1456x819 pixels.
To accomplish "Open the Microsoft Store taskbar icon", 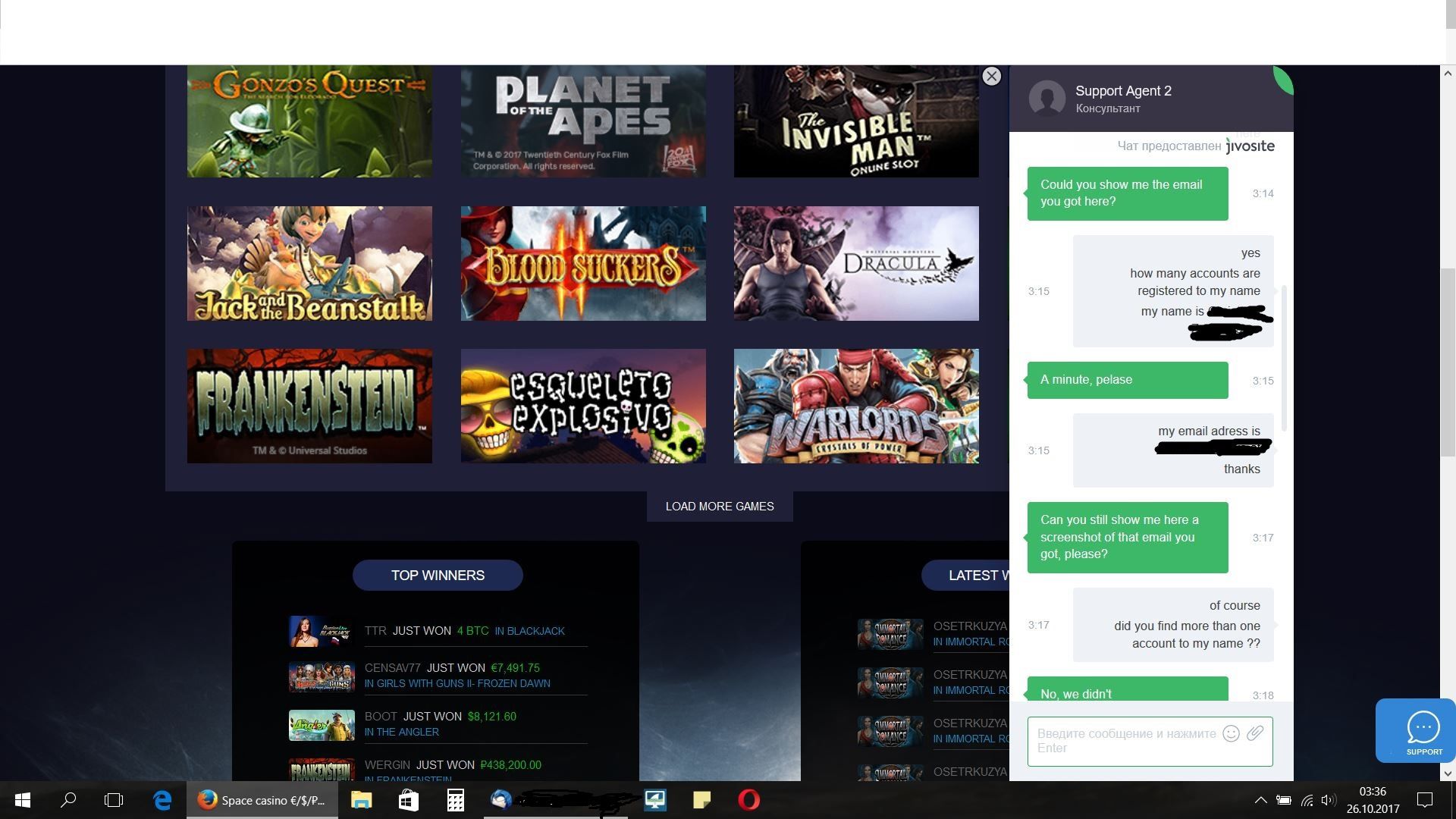I will click(408, 800).
